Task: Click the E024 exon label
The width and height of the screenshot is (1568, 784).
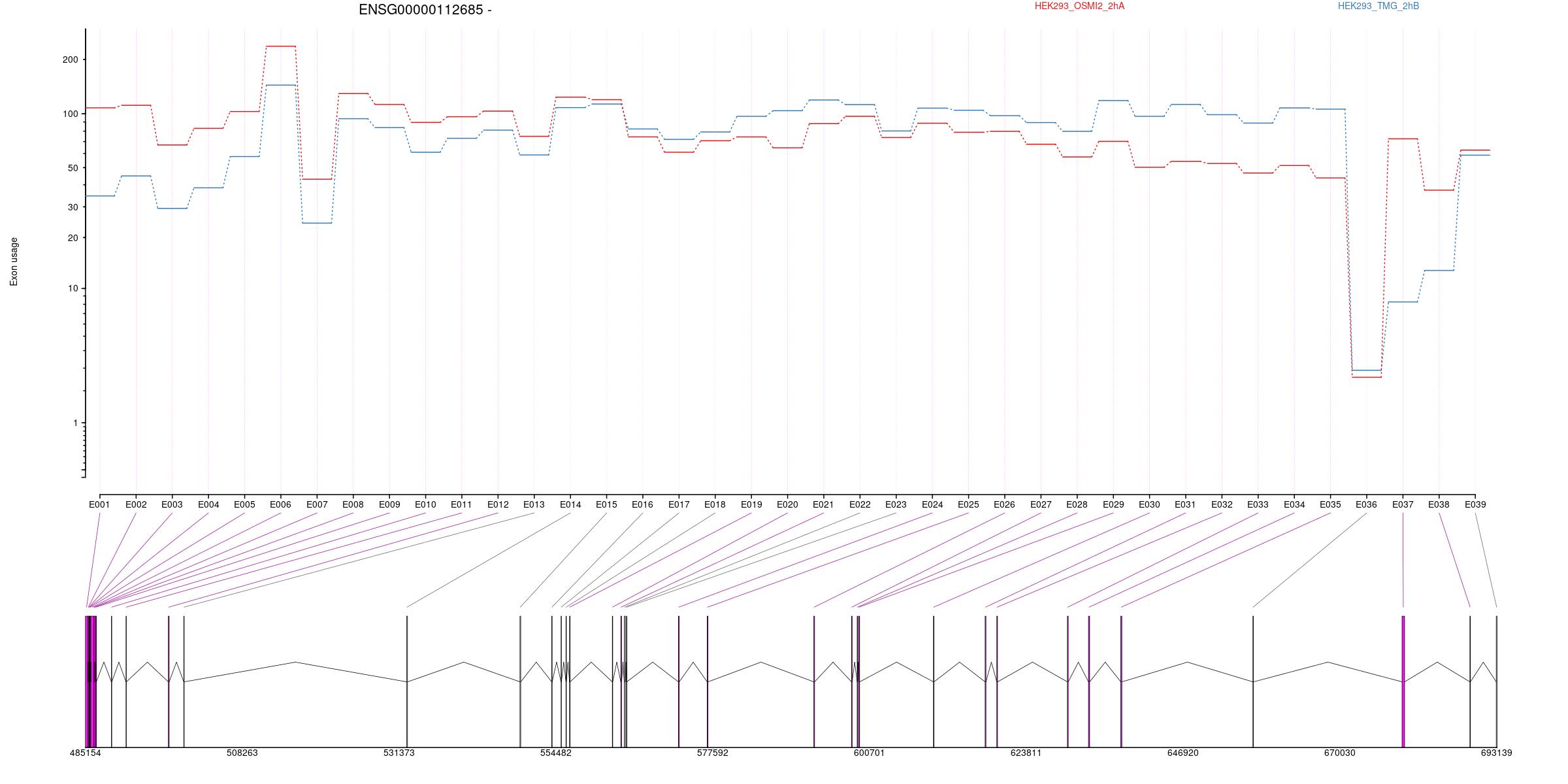Action: [x=932, y=504]
